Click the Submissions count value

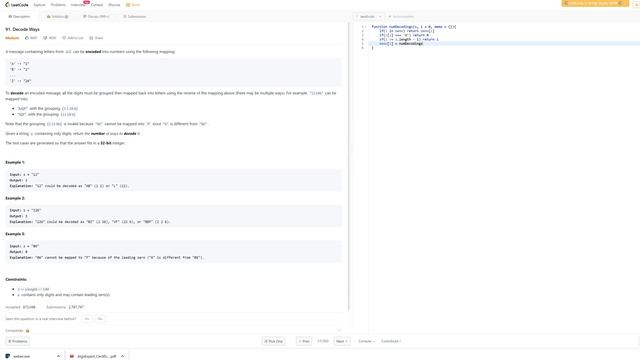[76, 307]
